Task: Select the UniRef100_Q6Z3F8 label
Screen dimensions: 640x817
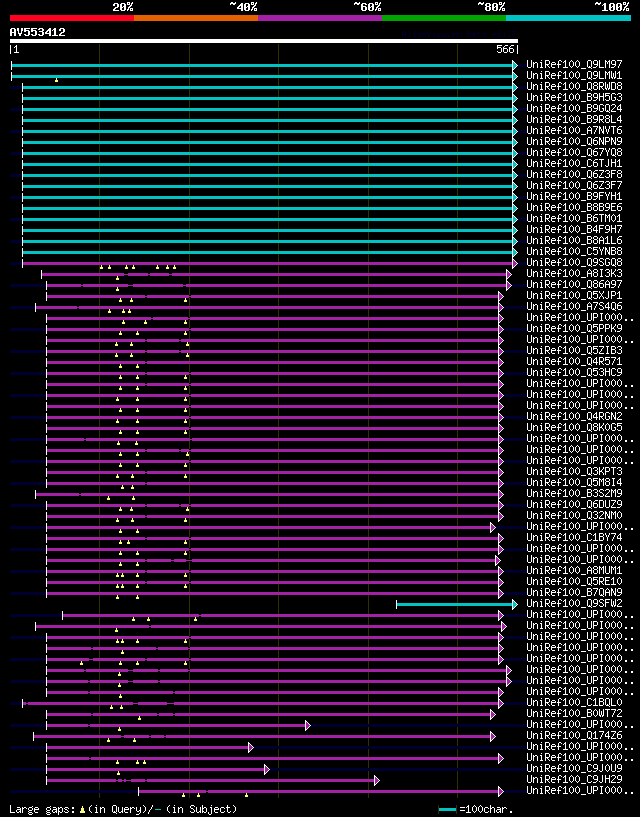Action: (x=574, y=175)
